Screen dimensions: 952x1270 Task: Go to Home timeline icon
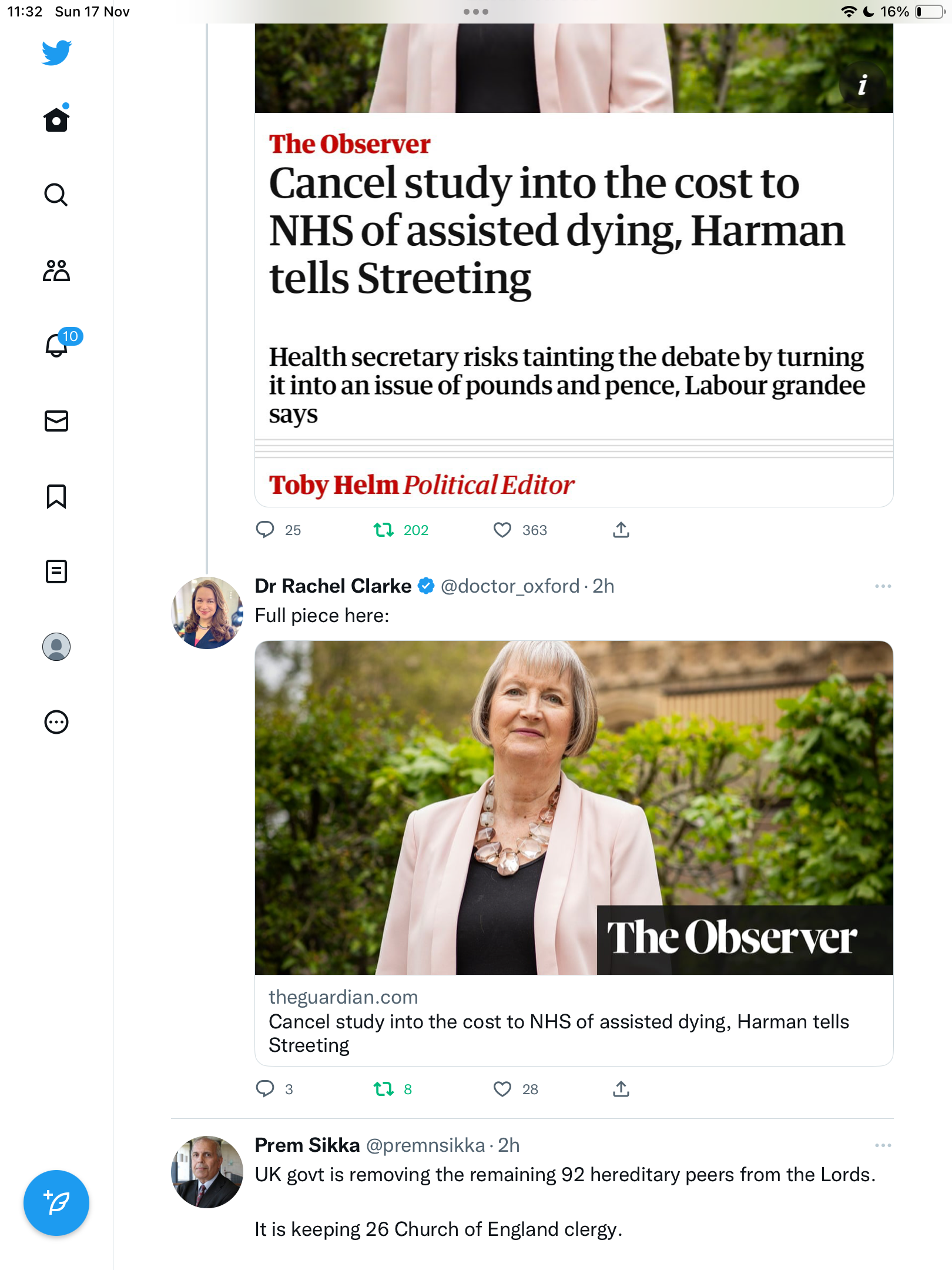click(56, 118)
